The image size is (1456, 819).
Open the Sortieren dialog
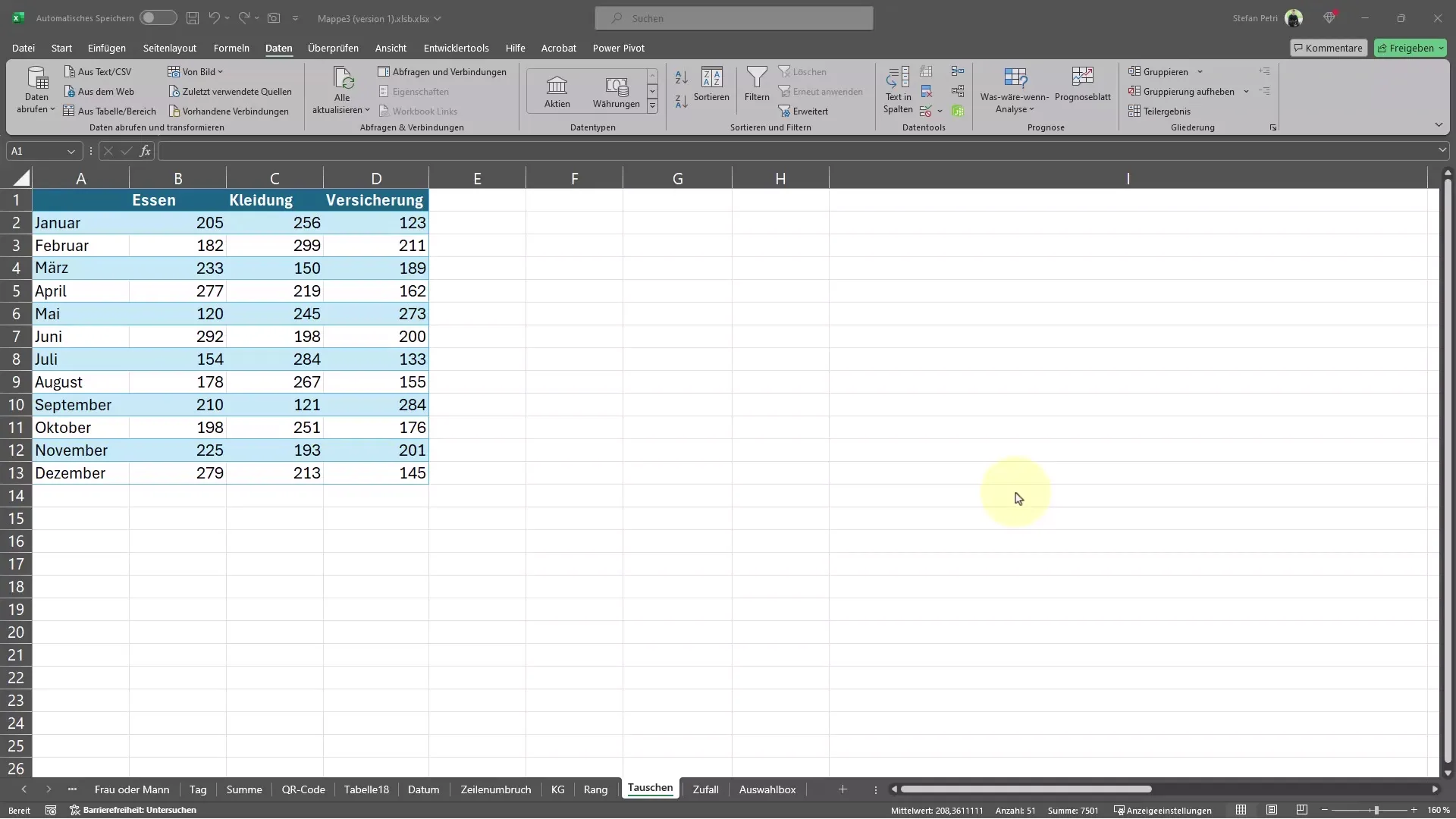coord(711,83)
